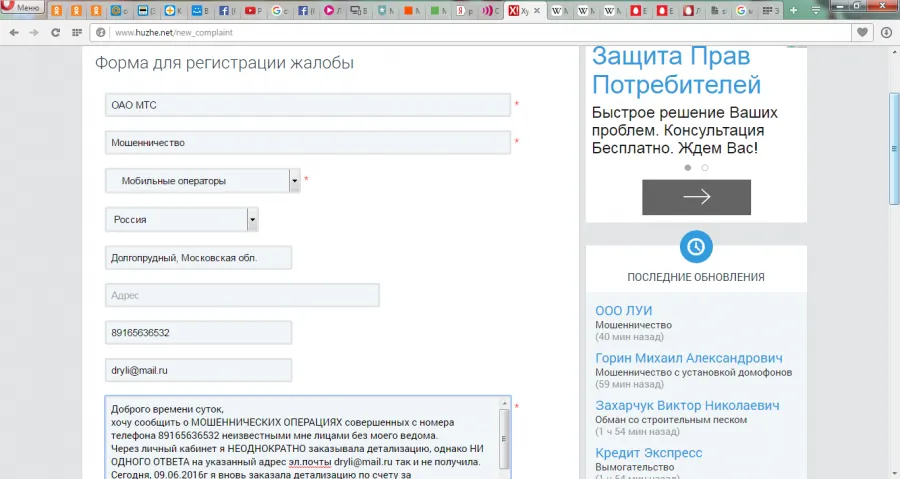Switch to the blue plus-circle icon tab
Image resolution: width=900 pixels, height=479 pixels.
click(173, 10)
